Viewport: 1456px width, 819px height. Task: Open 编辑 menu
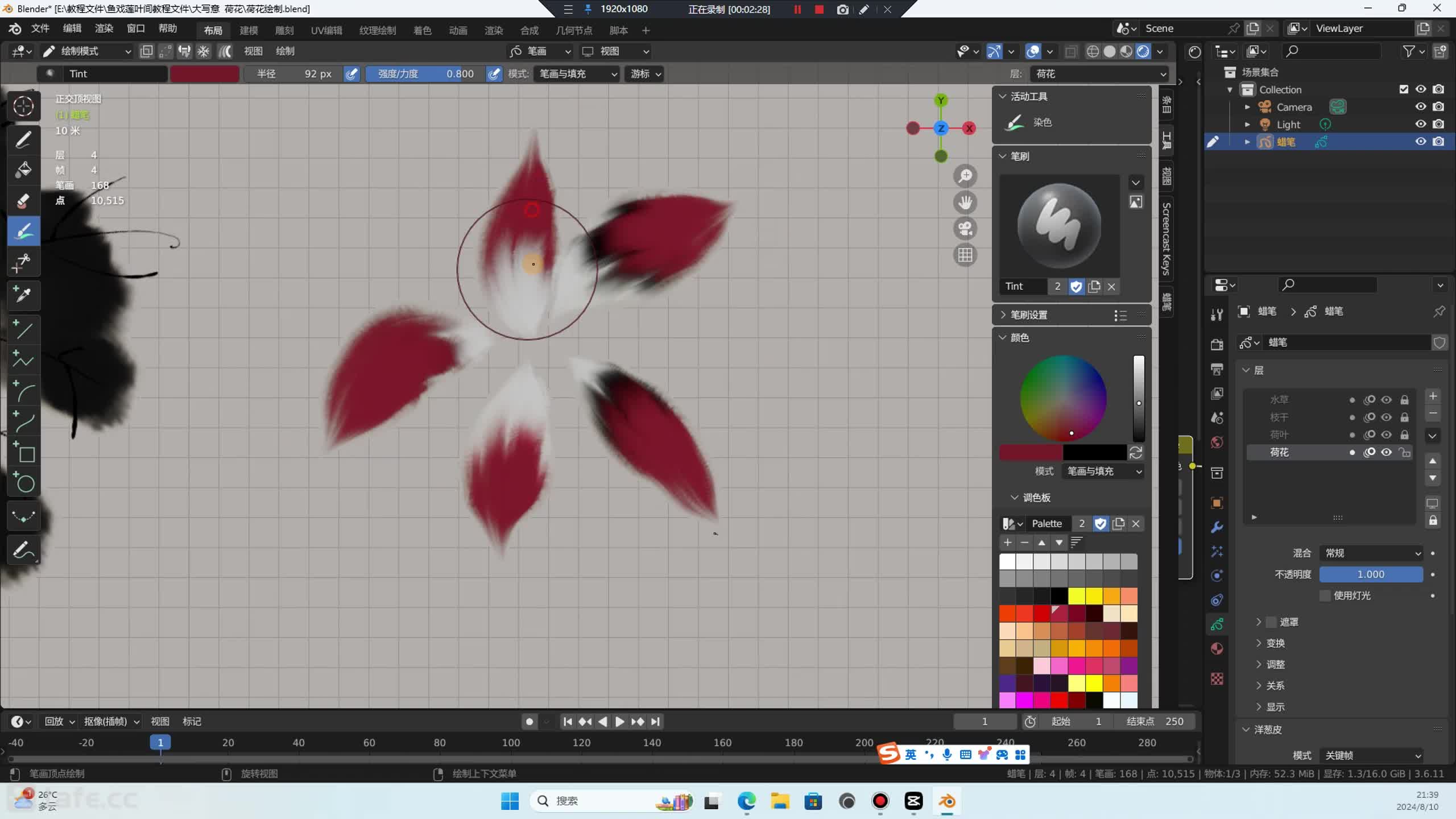coord(72,28)
